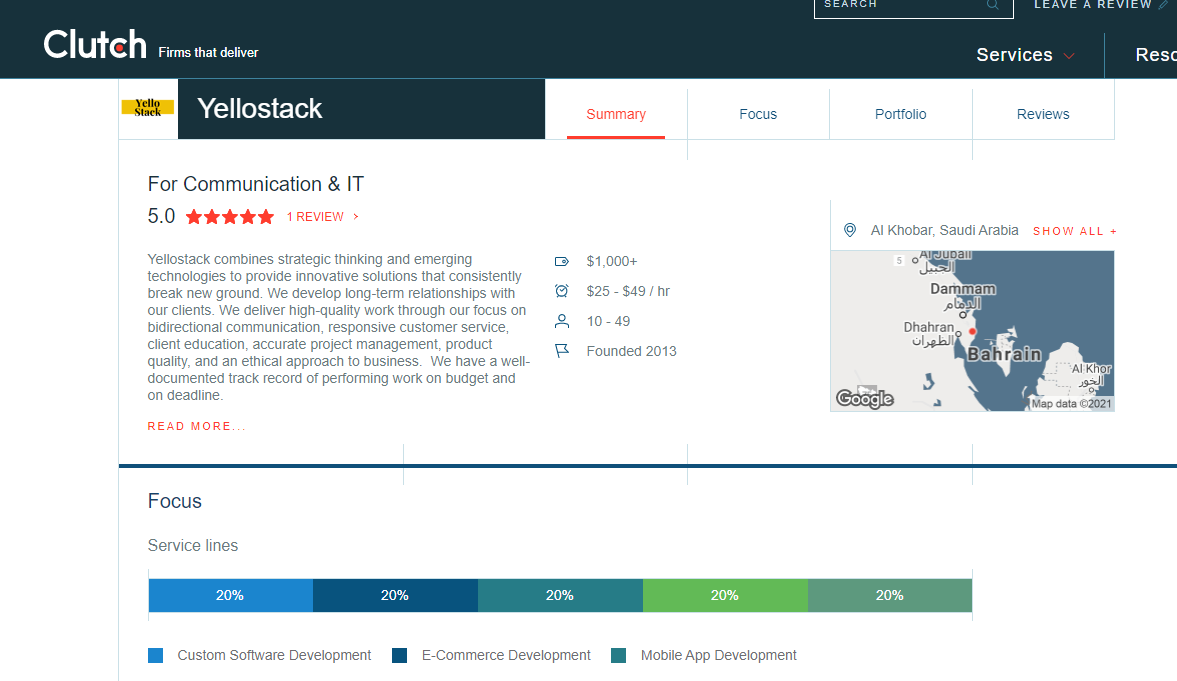Click the $1,000+ minimum project text

click(612, 261)
